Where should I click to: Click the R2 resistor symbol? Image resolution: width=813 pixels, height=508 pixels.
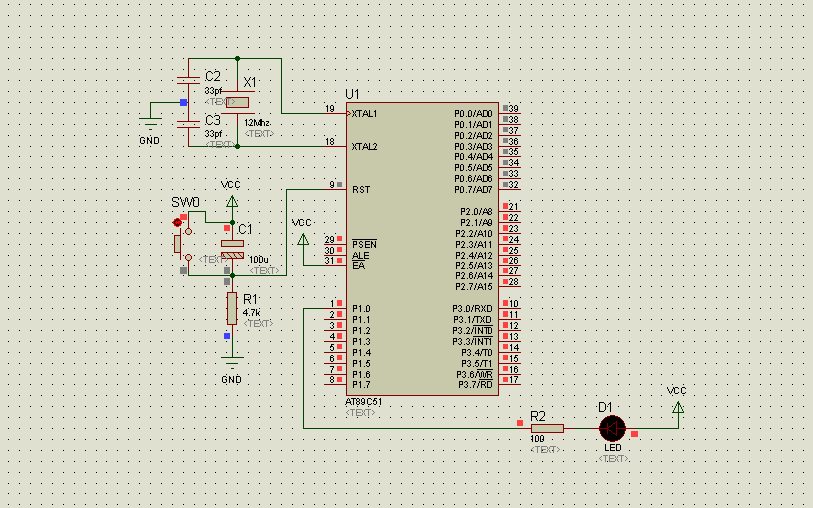547,429
